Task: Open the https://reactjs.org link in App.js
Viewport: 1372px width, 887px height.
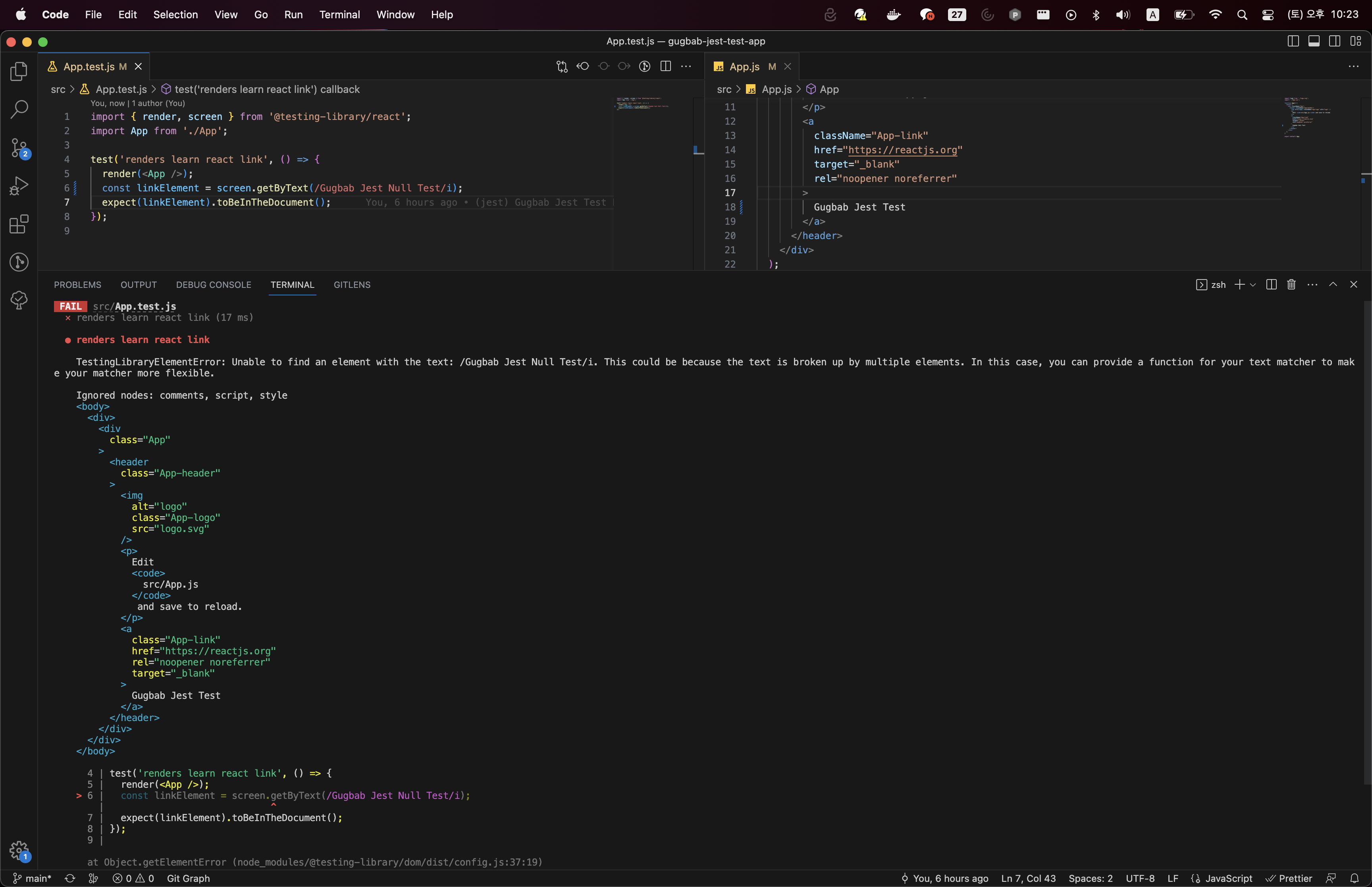Action: coord(902,150)
